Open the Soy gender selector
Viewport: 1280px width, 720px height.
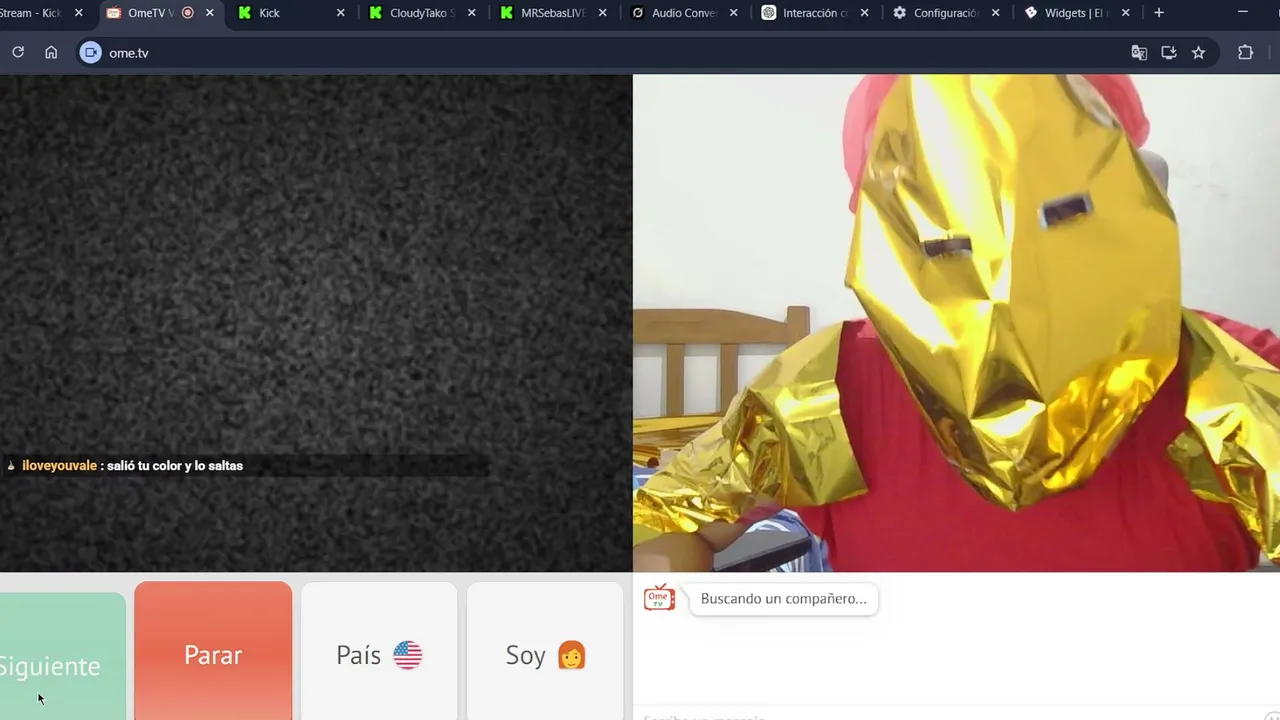[x=545, y=651]
